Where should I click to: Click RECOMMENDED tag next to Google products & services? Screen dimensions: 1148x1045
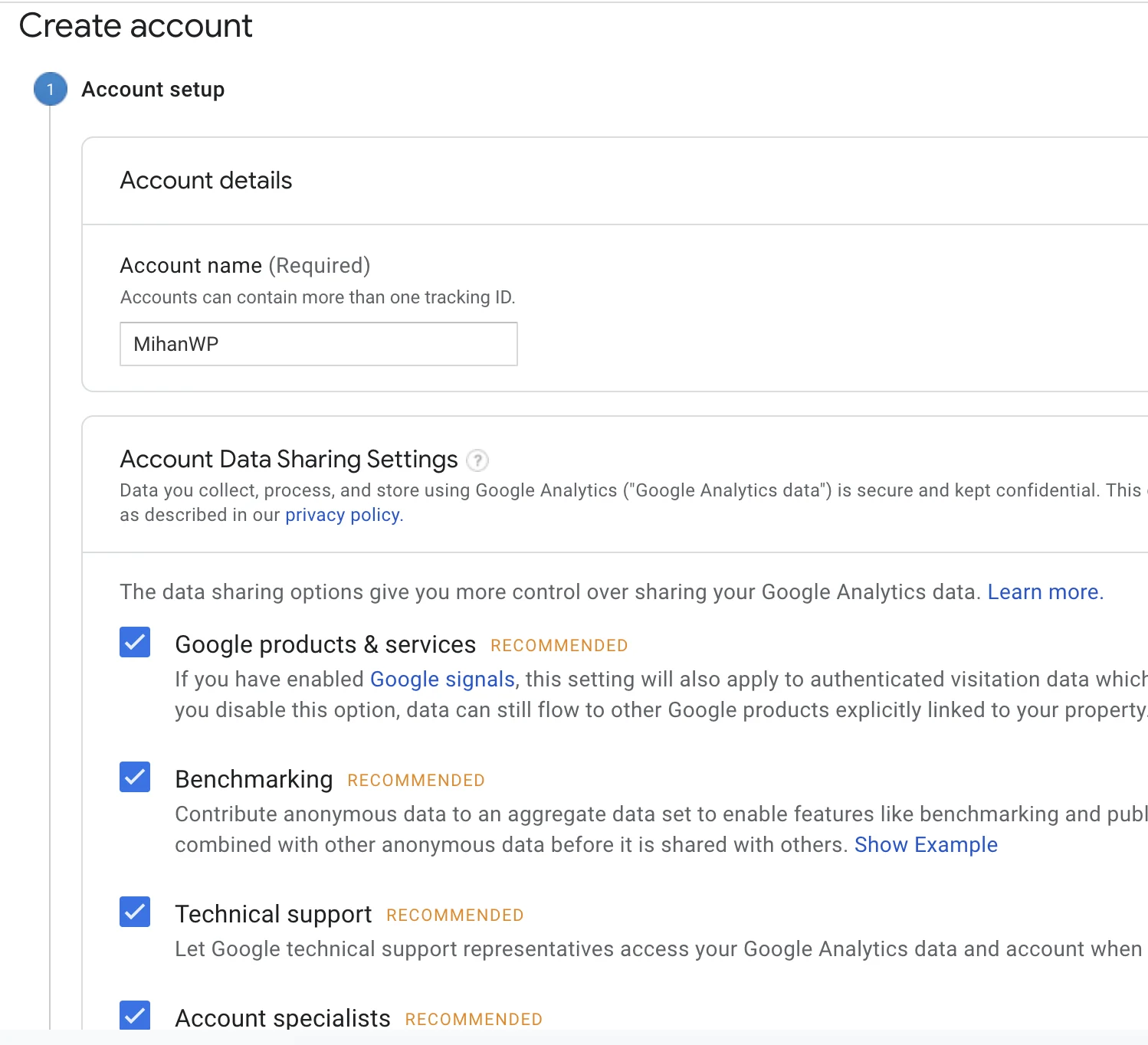point(559,646)
